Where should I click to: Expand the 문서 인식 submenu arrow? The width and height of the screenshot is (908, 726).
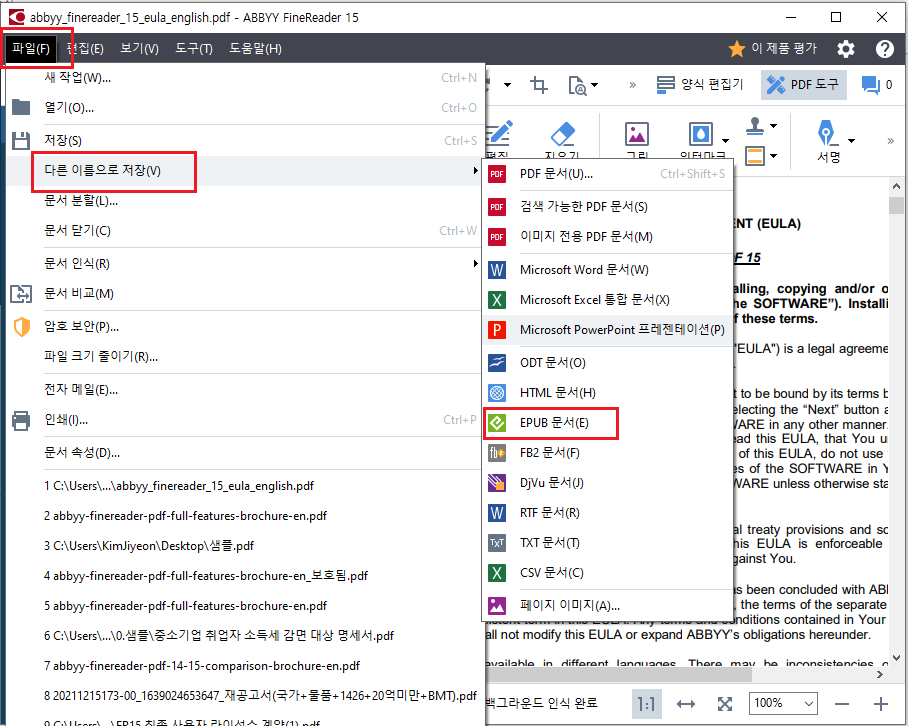[475, 263]
